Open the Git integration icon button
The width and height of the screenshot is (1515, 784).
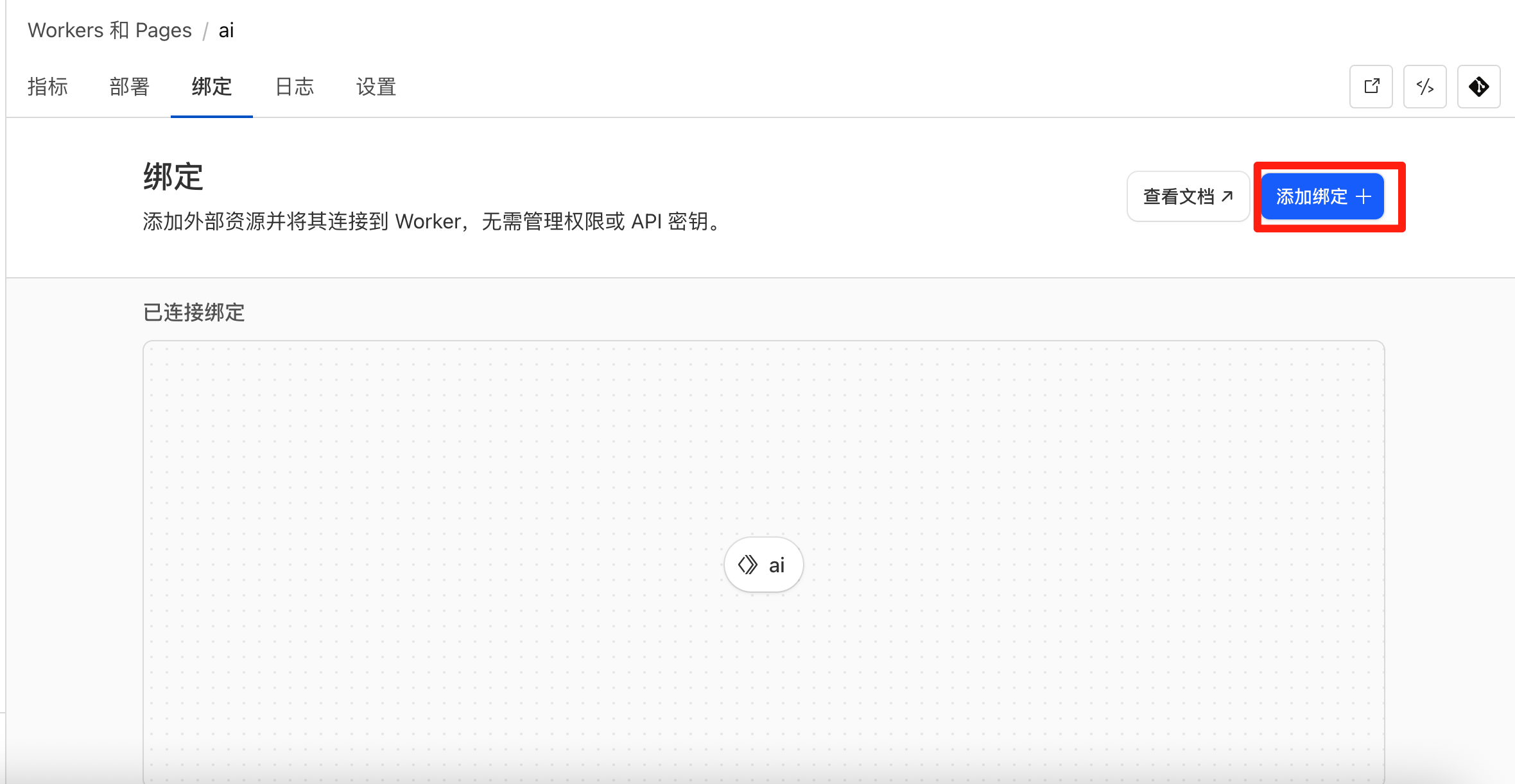coord(1478,87)
